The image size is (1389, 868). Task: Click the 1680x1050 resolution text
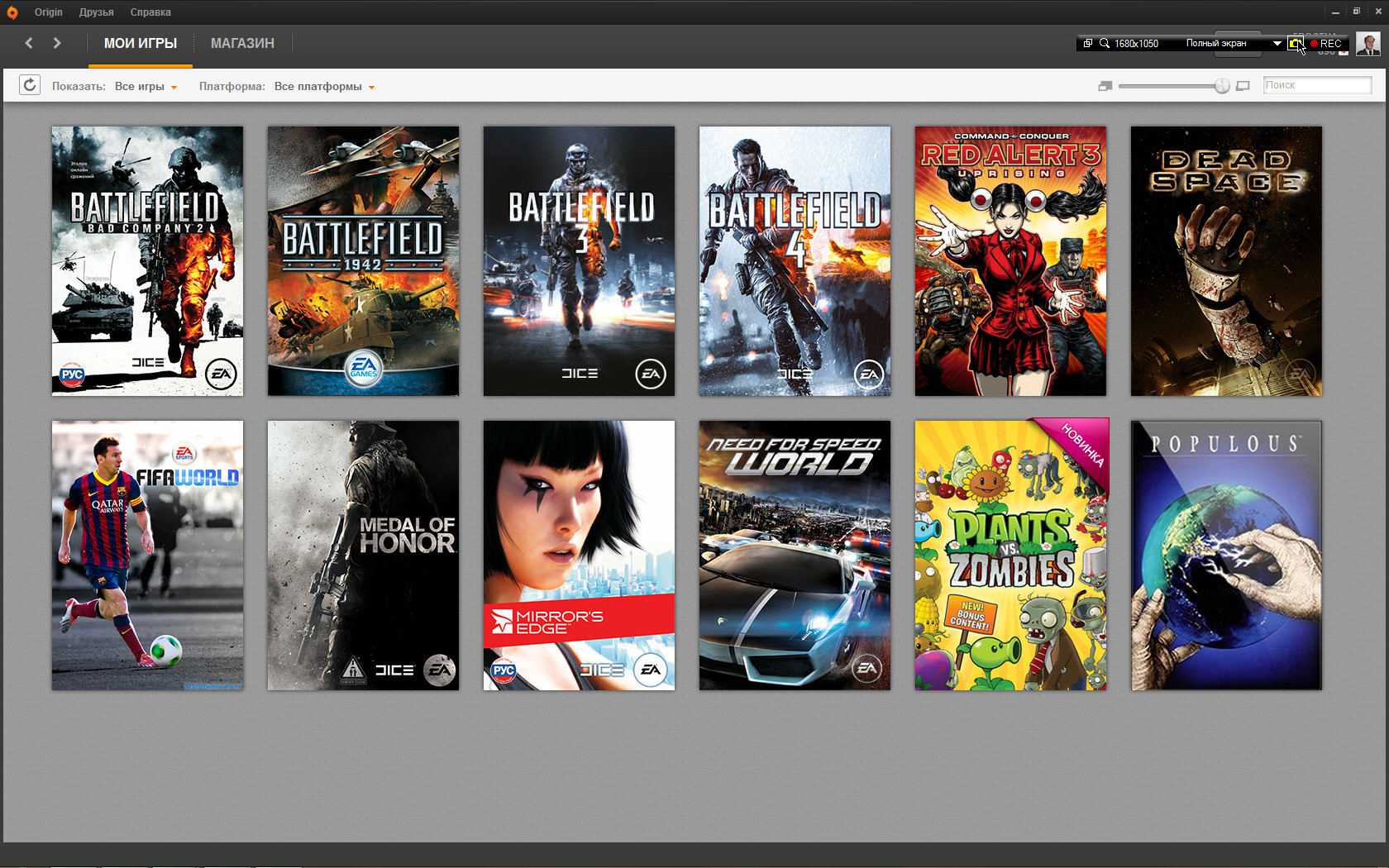(x=1136, y=44)
